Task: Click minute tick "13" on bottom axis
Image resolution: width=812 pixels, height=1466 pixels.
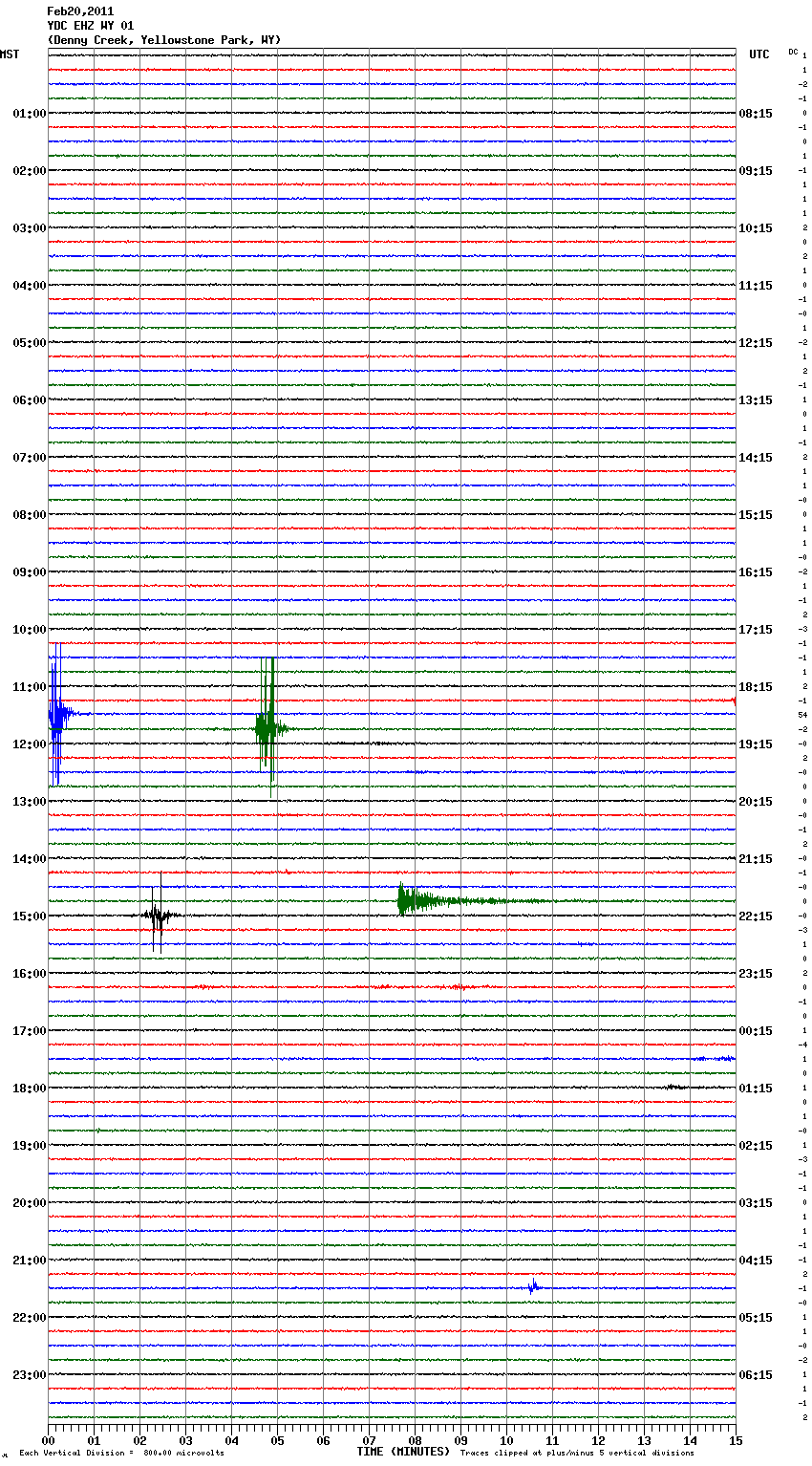Action: 644,1440
